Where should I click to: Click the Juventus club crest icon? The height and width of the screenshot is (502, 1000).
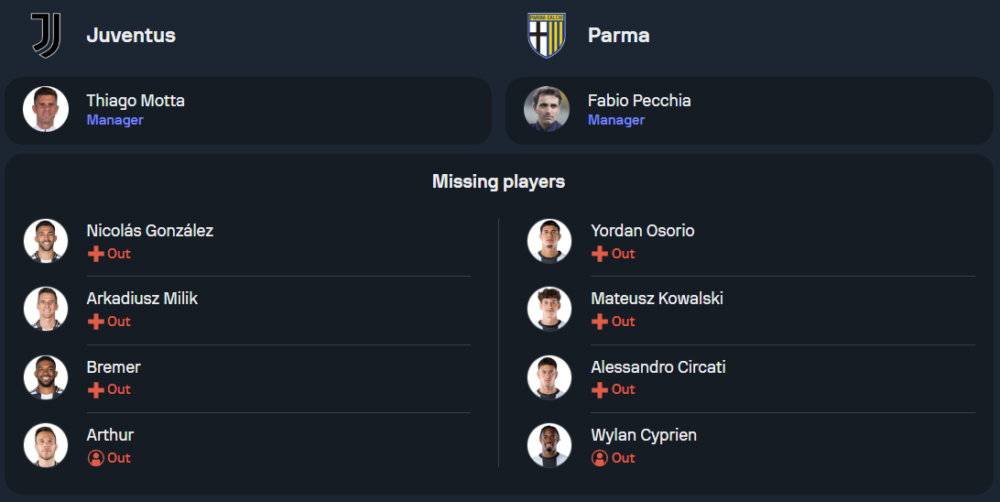pos(46,35)
